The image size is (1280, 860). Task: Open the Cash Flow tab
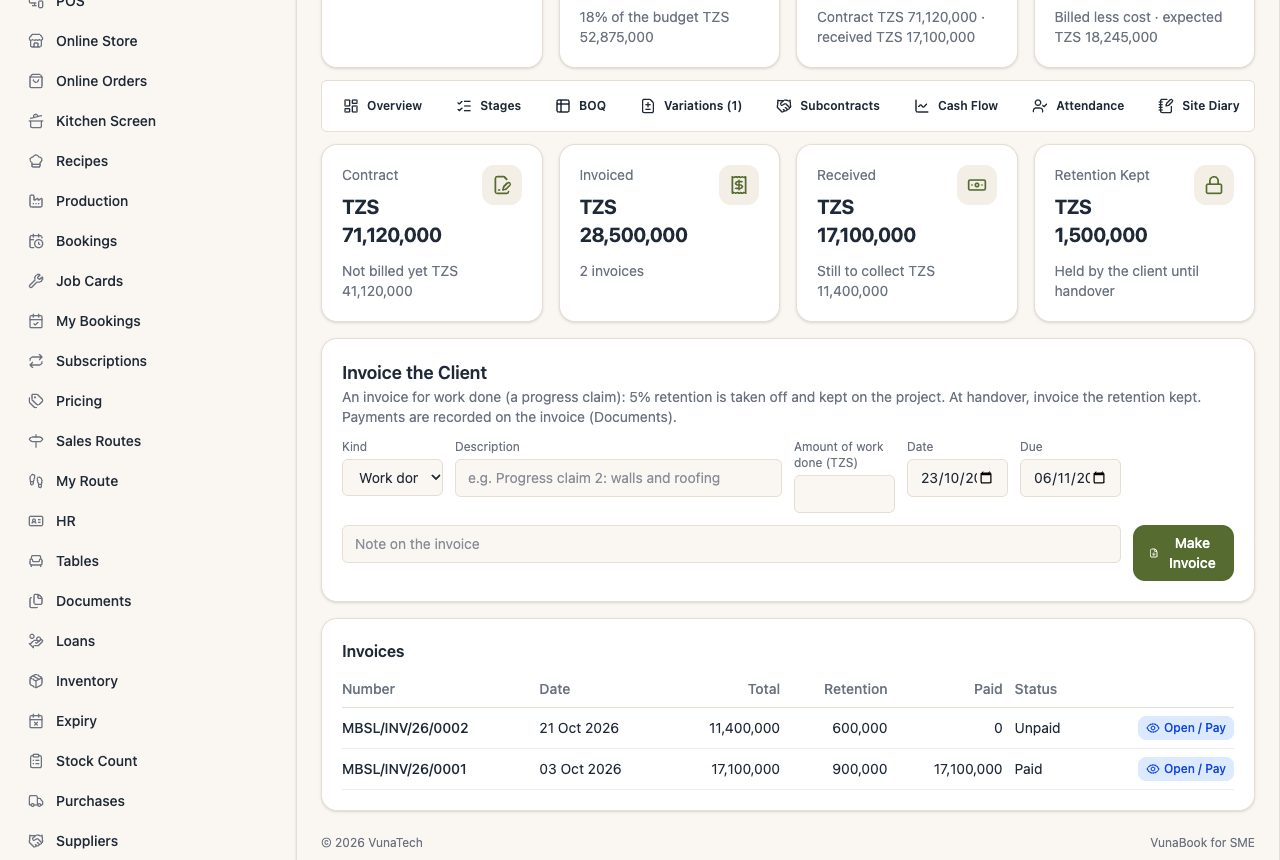pyautogui.click(x=956, y=106)
